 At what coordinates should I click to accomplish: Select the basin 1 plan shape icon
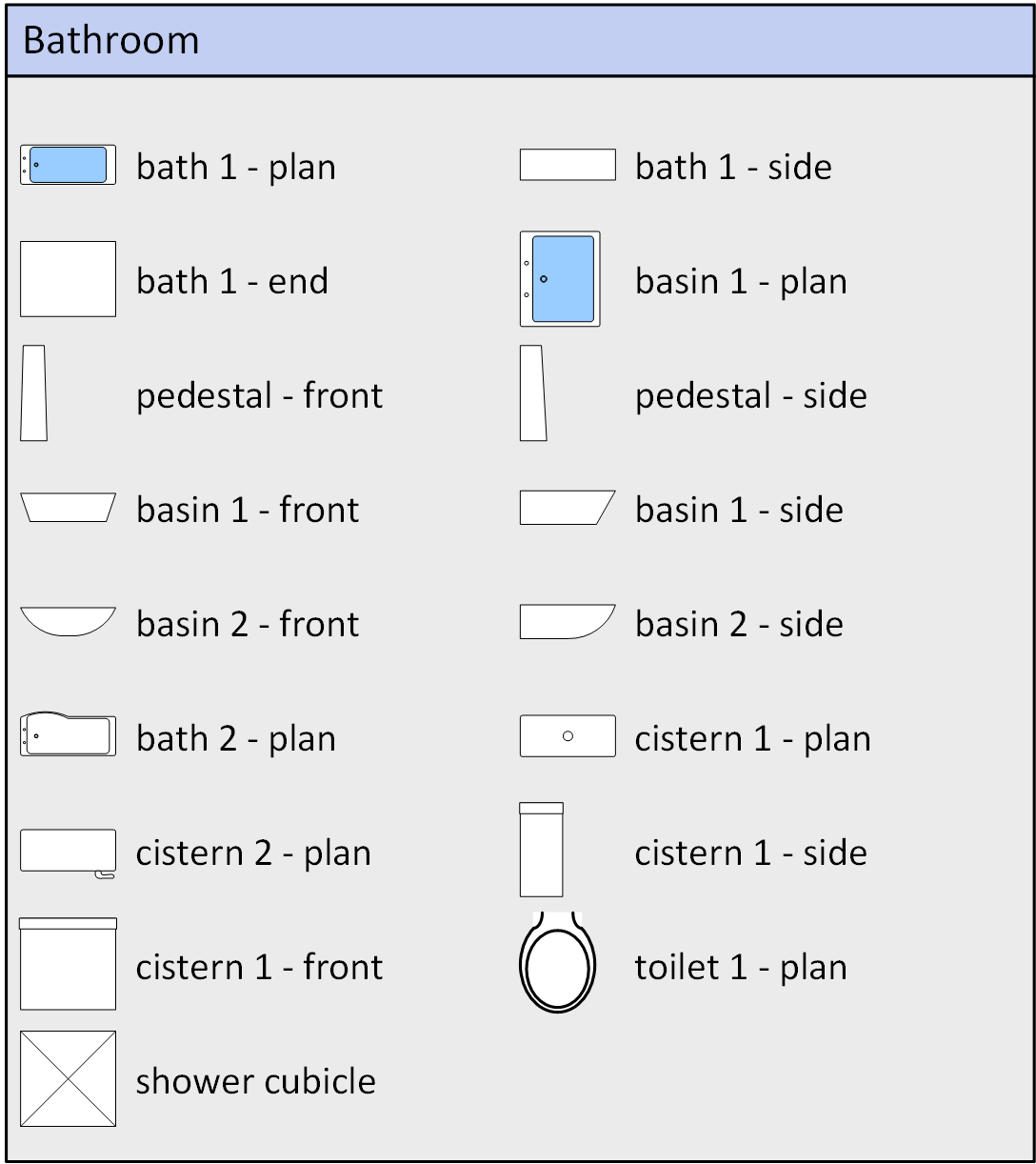[560, 279]
